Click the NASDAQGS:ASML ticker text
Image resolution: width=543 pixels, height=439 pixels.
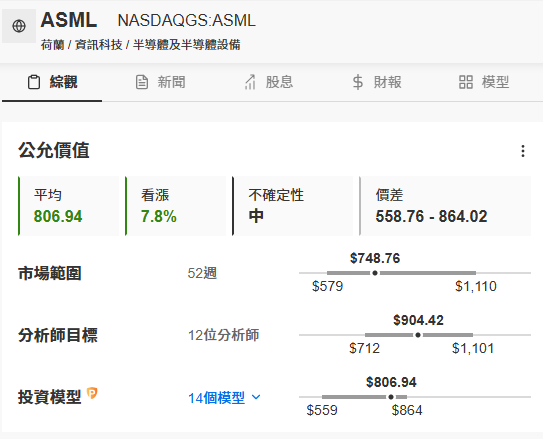(x=187, y=20)
